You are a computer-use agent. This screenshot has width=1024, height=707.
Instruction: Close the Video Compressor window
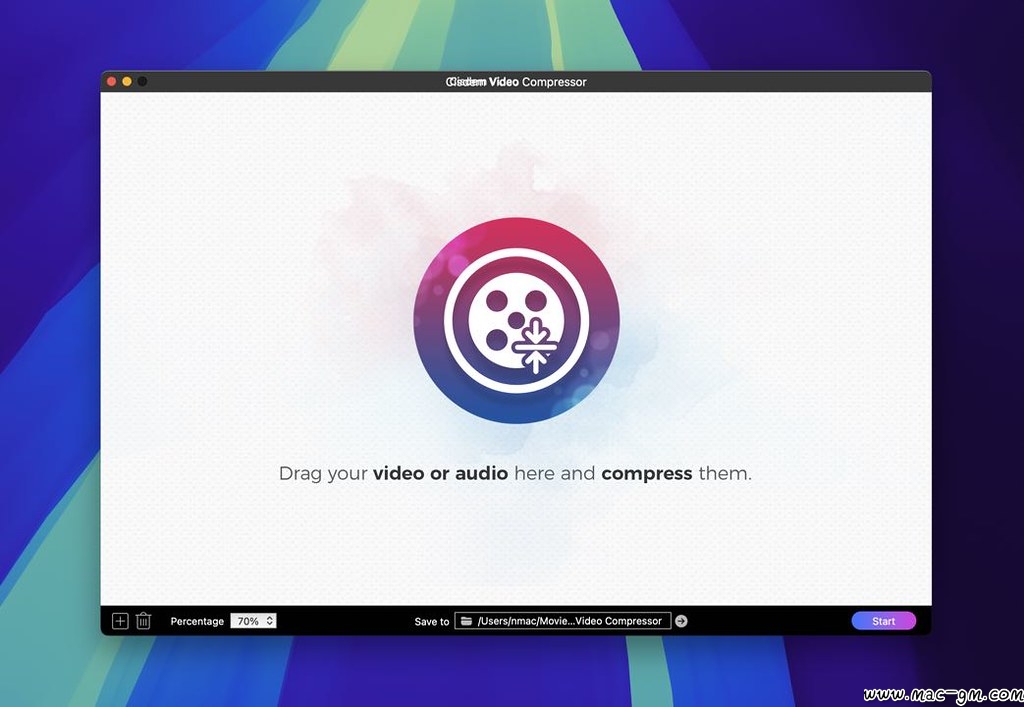(x=112, y=82)
